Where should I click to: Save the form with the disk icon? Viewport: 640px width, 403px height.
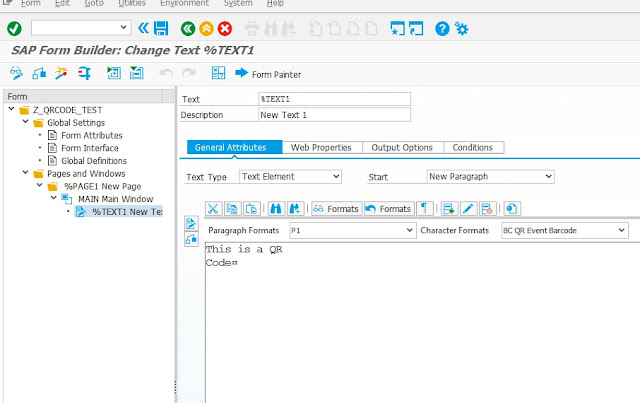(161, 28)
